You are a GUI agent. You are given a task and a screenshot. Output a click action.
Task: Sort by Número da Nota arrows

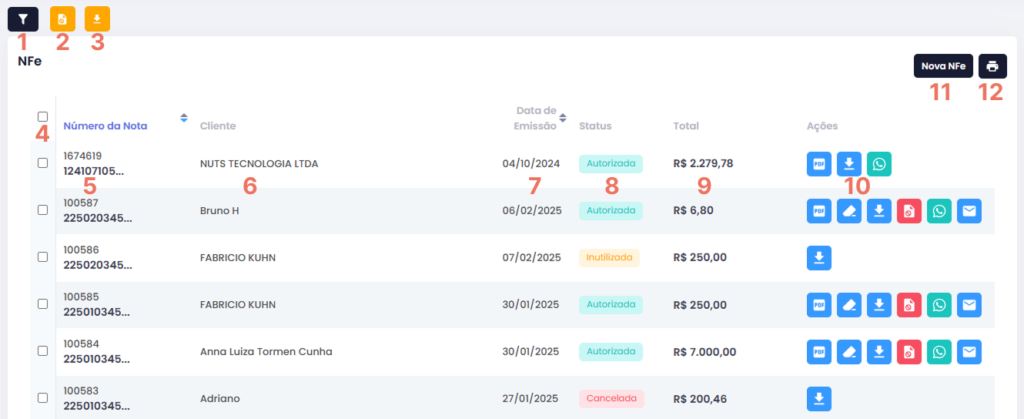coord(183,118)
